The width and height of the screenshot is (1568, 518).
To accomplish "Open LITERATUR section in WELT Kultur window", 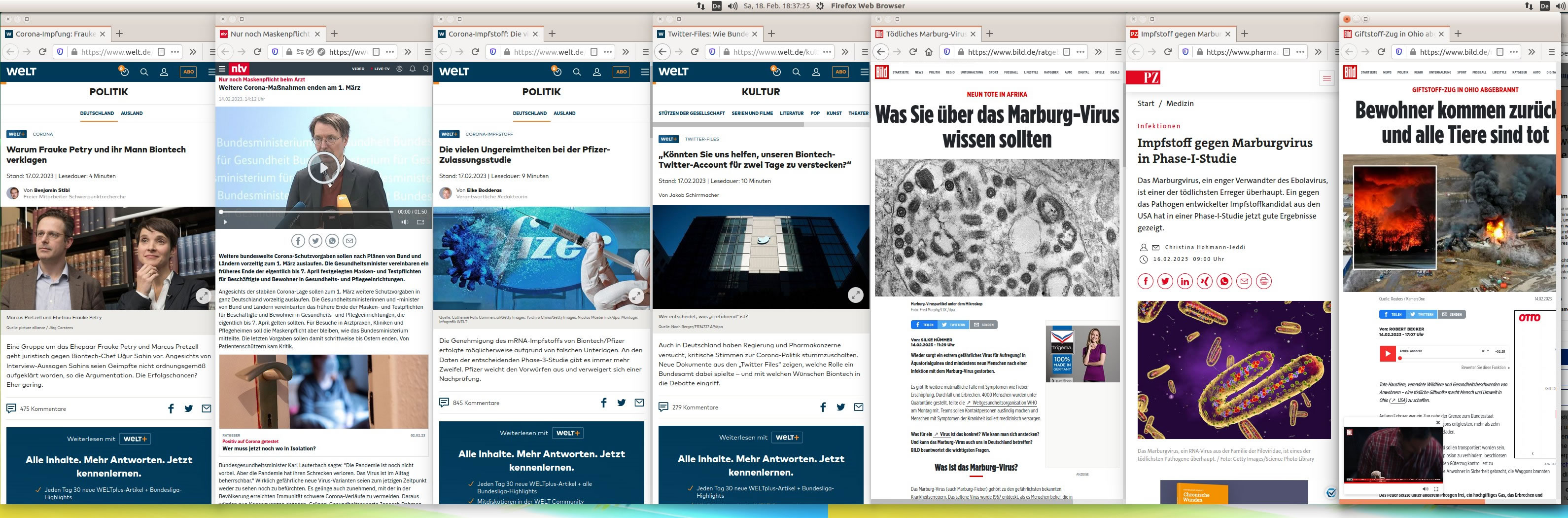I will tap(792, 113).
